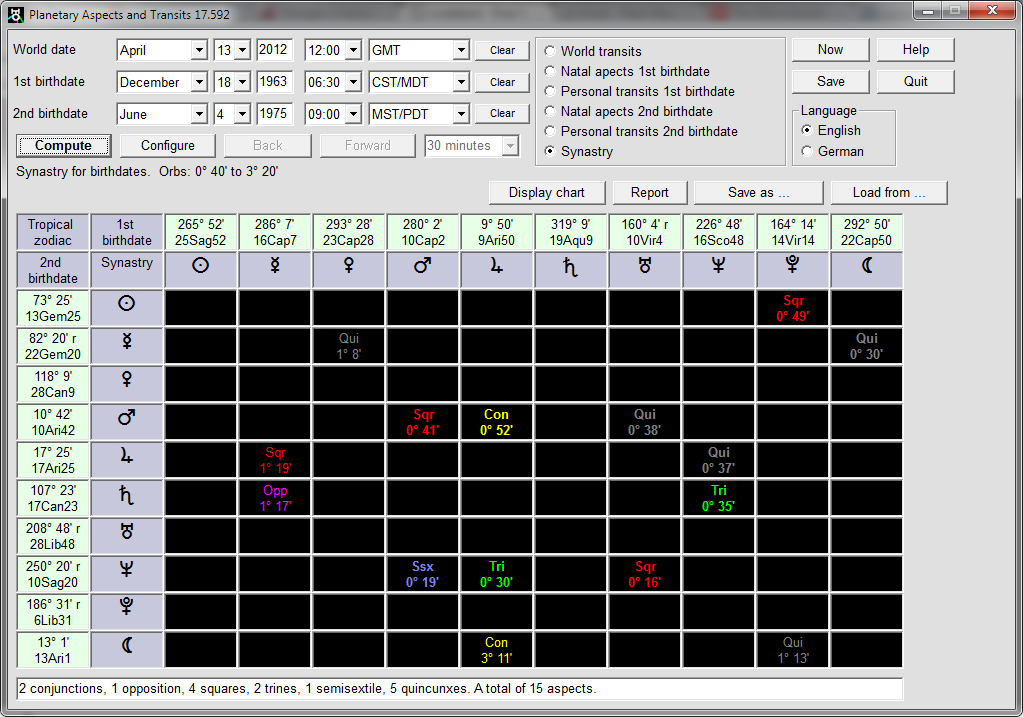This screenshot has width=1023, height=717.
Task: Click the Saturn symbol in the column header
Action: click(x=570, y=266)
